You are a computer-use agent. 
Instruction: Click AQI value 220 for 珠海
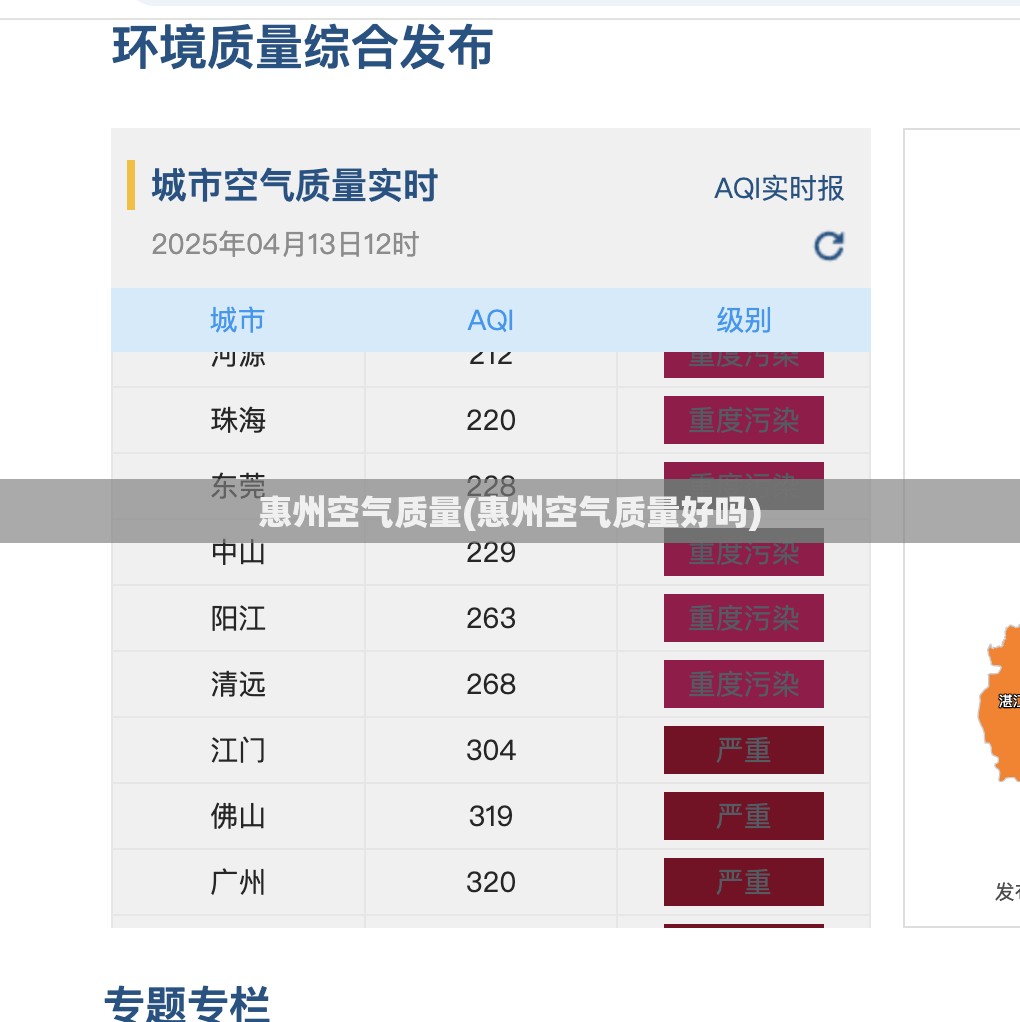(x=491, y=420)
